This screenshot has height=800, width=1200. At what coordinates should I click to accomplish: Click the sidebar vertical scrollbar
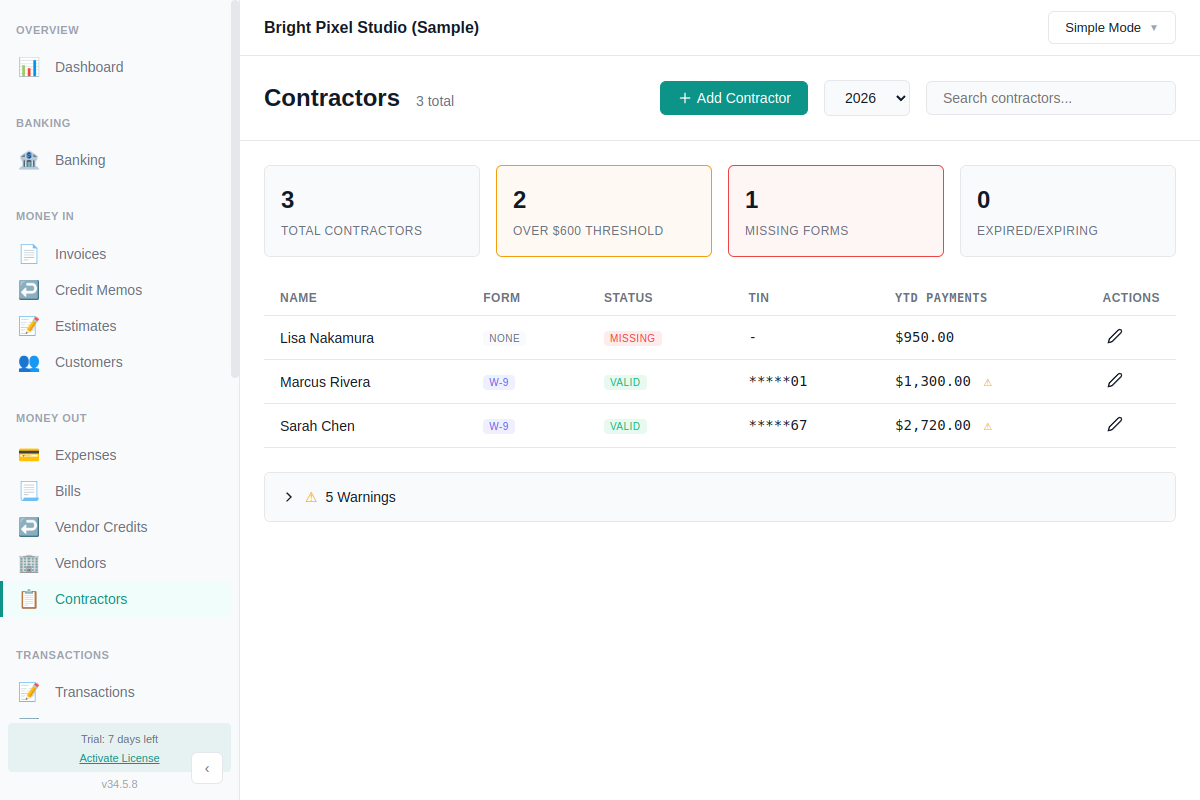click(x=235, y=190)
